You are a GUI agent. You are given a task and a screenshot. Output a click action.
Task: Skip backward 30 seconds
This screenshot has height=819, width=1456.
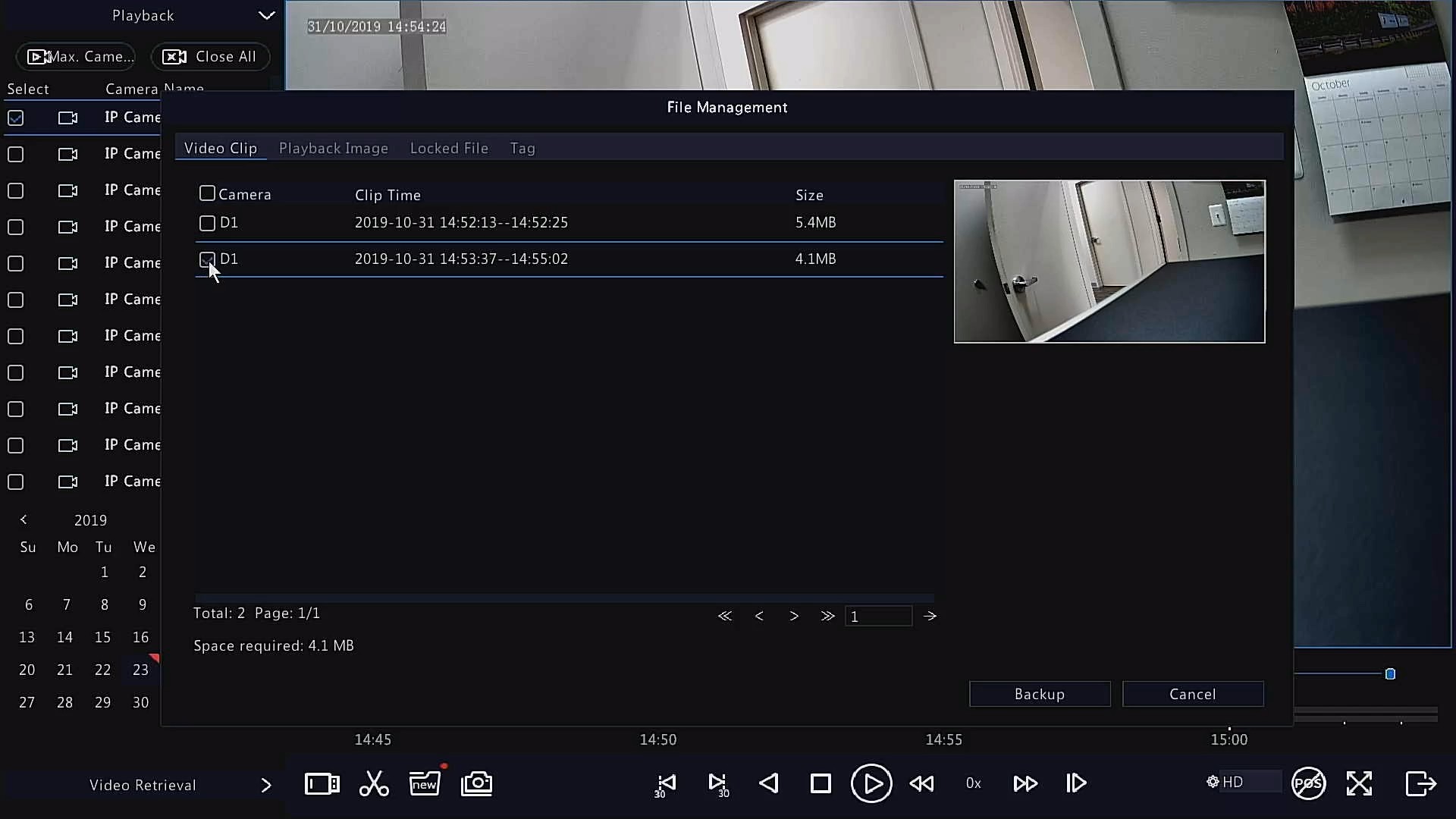(665, 784)
